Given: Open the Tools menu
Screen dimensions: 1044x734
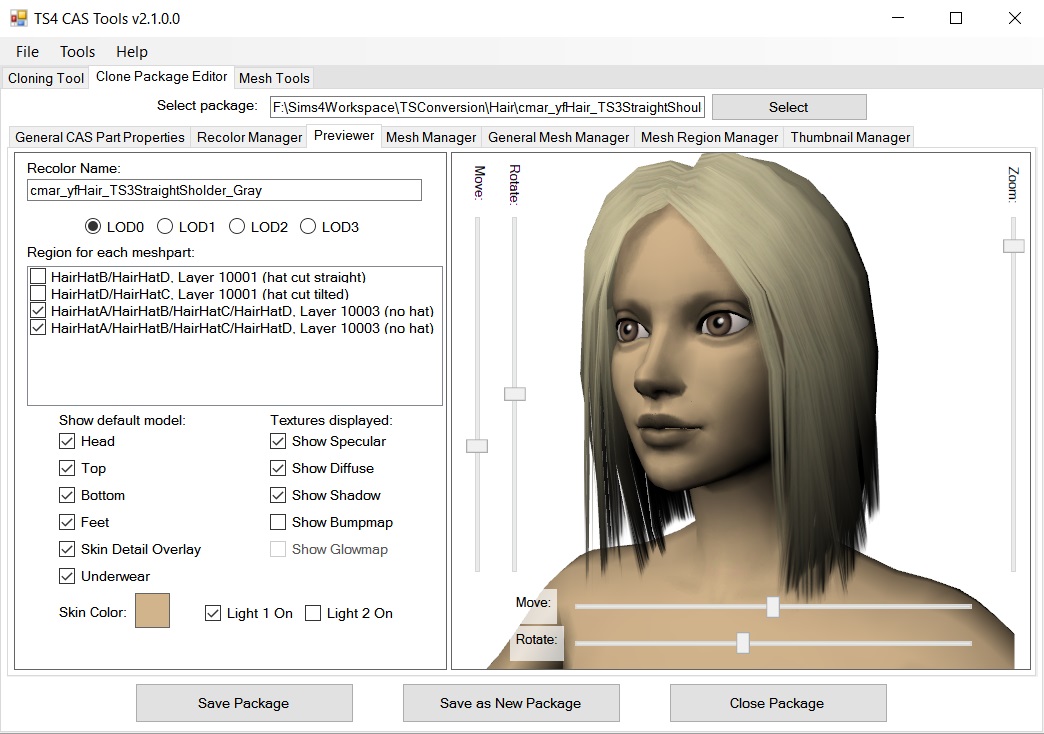Looking at the screenshot, I should [x=77, y=52].
